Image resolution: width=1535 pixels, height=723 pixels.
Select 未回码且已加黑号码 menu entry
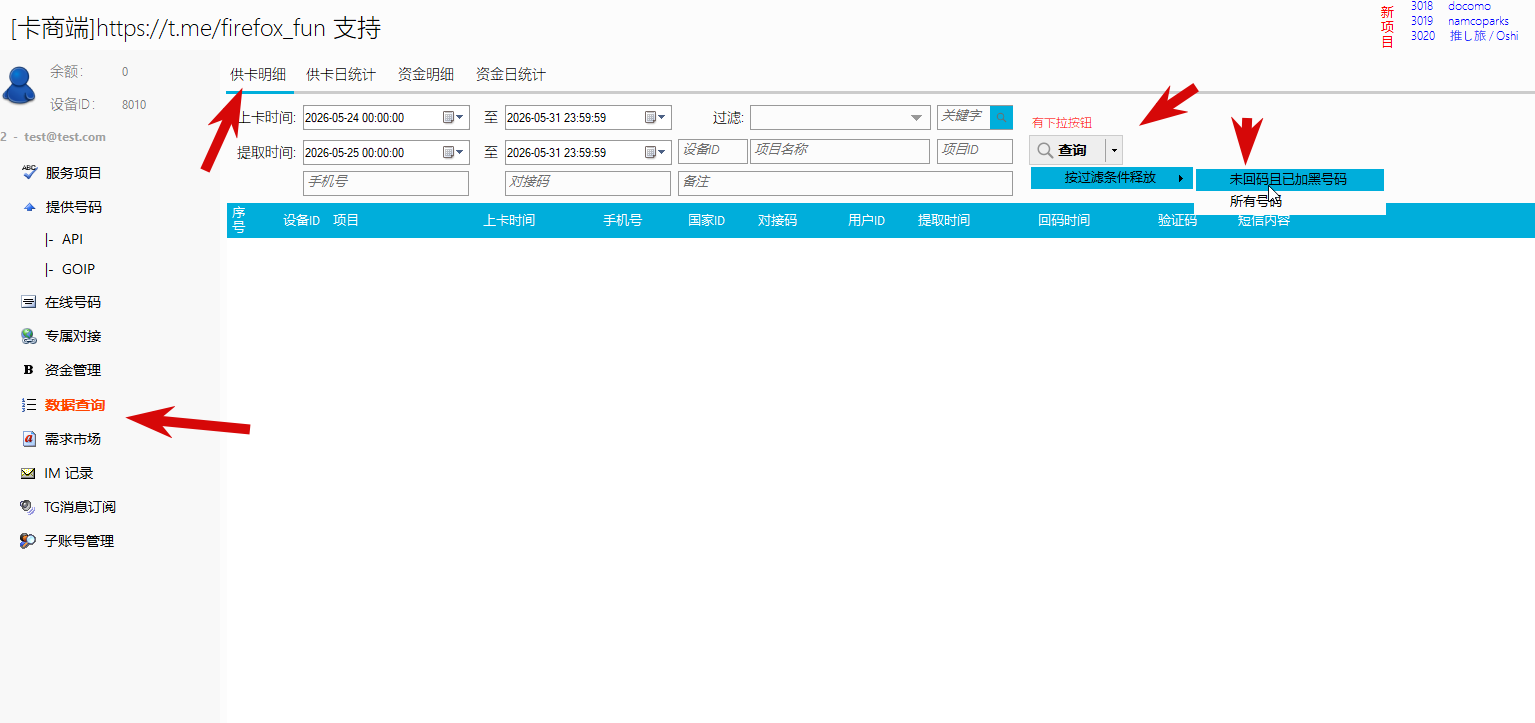click(1289, 180)
